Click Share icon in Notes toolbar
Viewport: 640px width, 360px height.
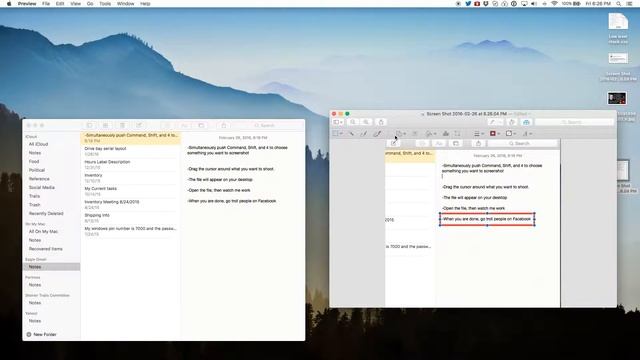[224, 125]
